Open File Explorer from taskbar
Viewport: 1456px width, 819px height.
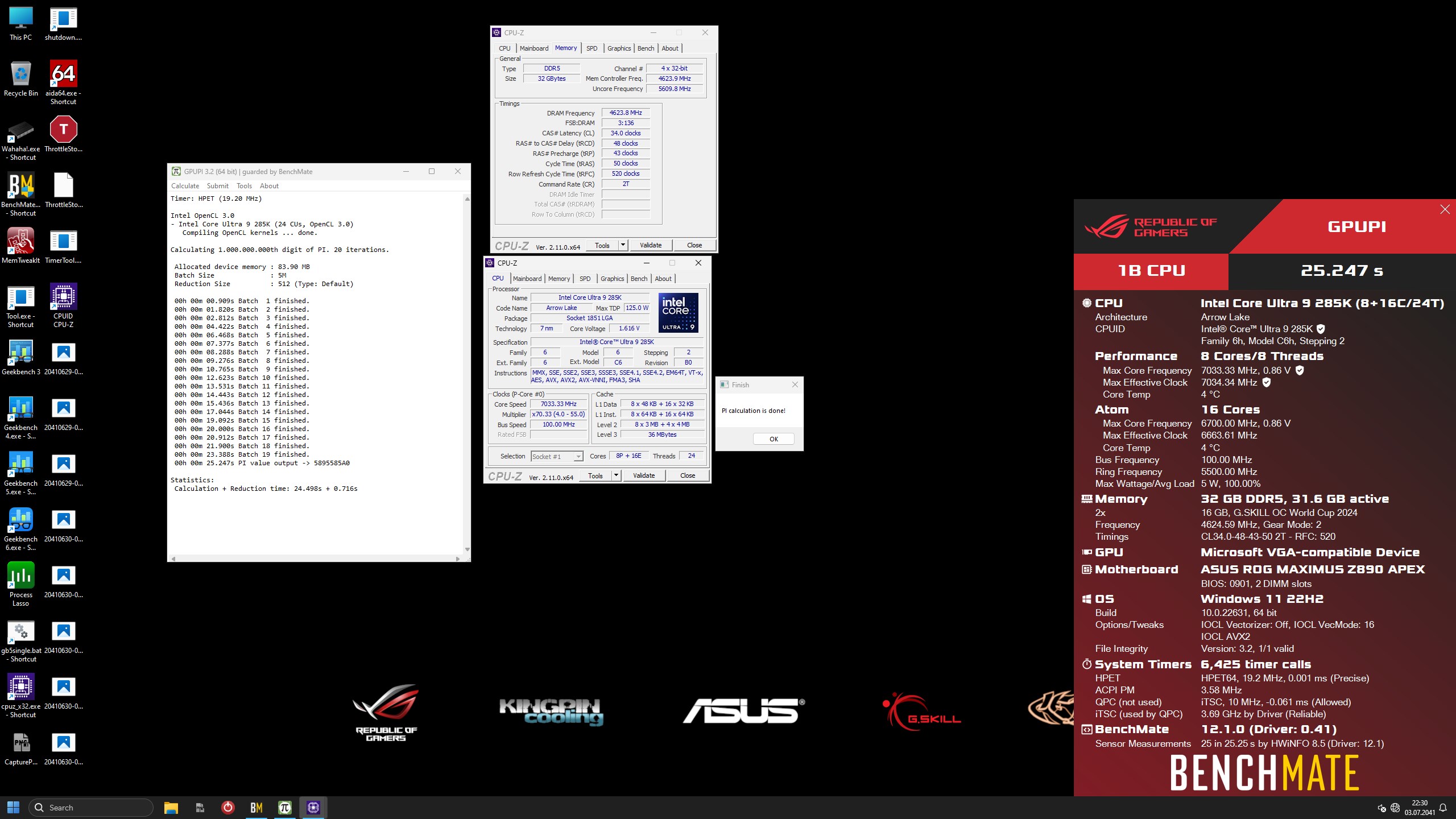[171, 807]
